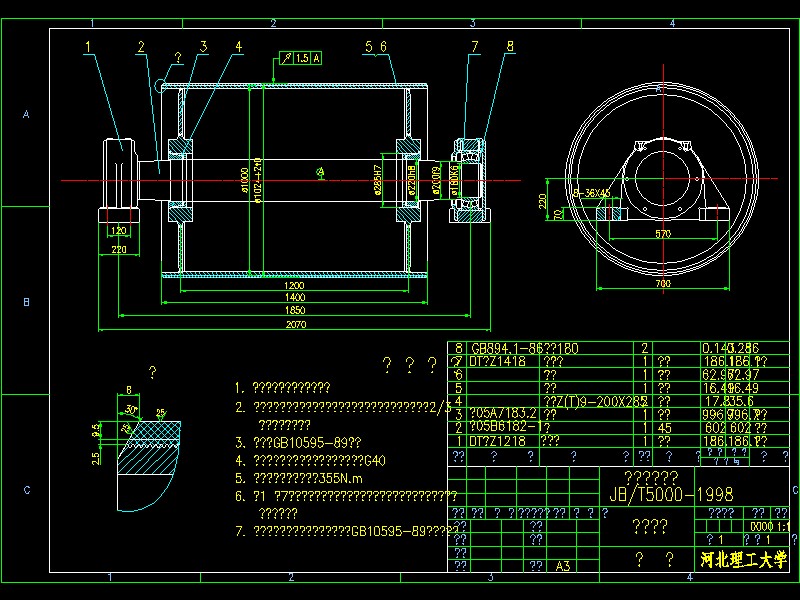Select the 700 dimension in the end view
Image resolution: width=800 pixels, height=600 pixels.
[663, 283]
